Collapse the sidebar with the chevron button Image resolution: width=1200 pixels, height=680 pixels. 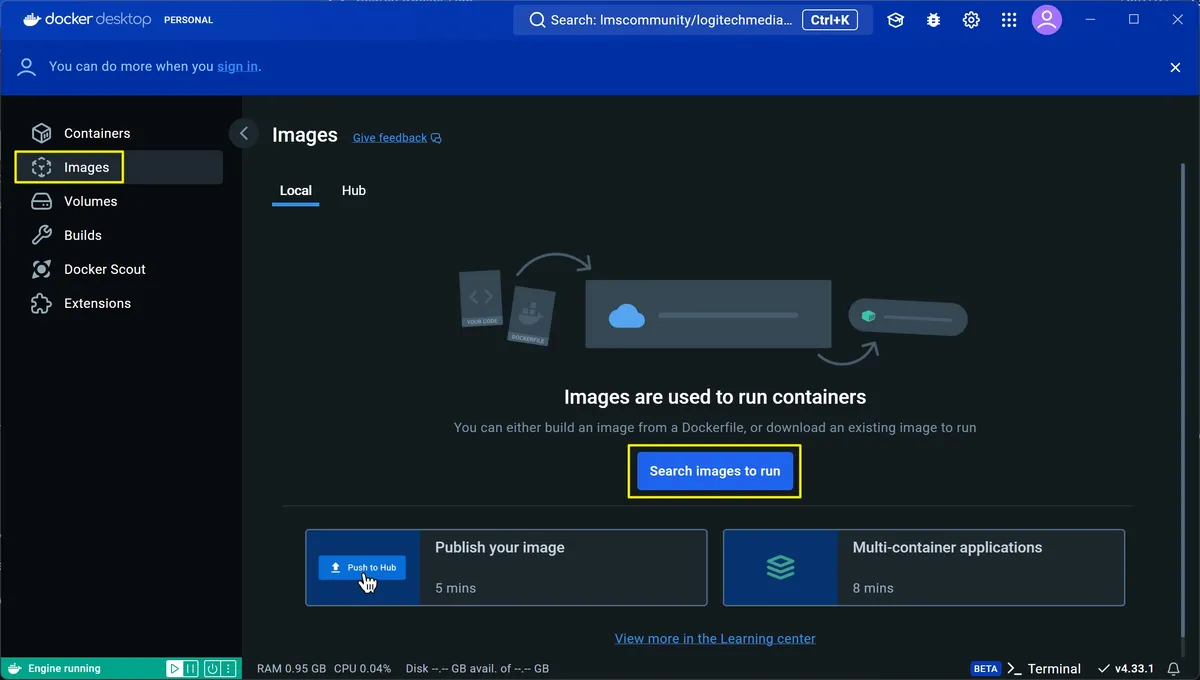[244, 133]
